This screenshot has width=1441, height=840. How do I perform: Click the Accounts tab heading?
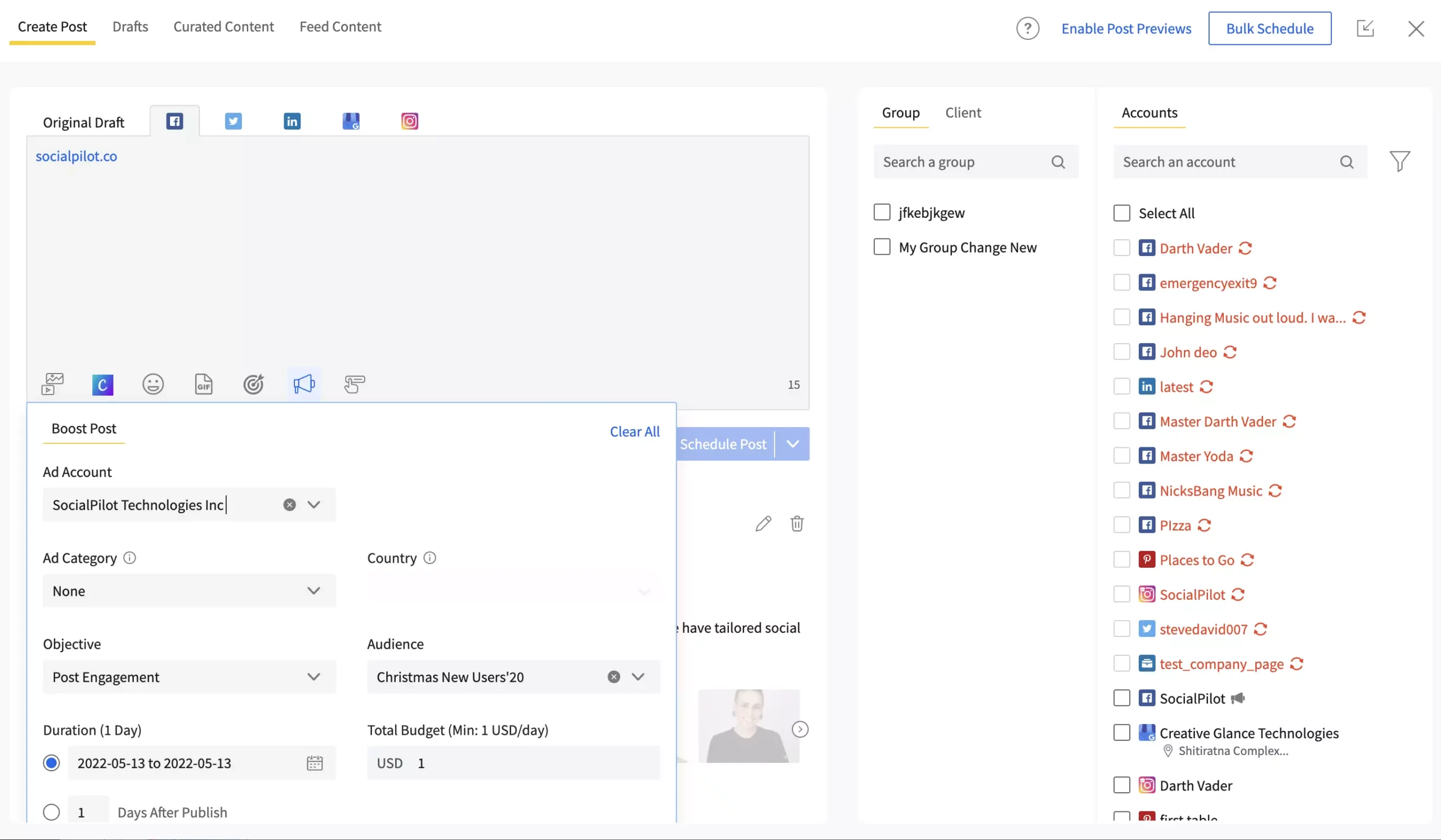point(1149,113)
